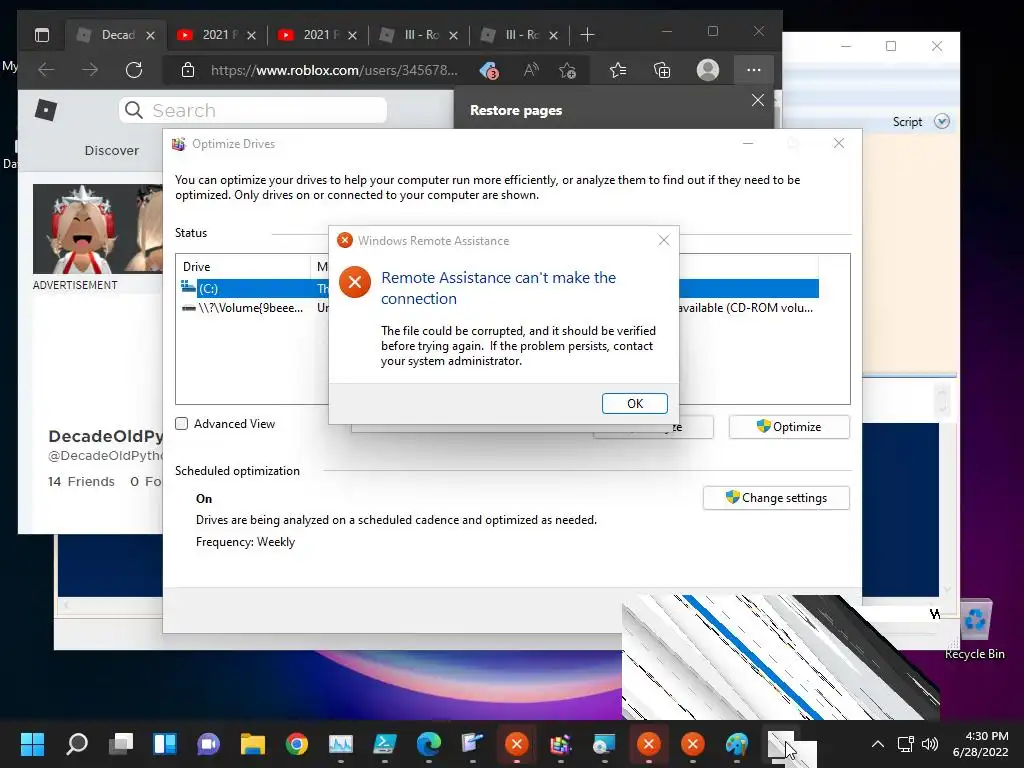The image size is (1024, 768).
Task: Switch to Paint in the taskbar
Action: pos(737,744)
